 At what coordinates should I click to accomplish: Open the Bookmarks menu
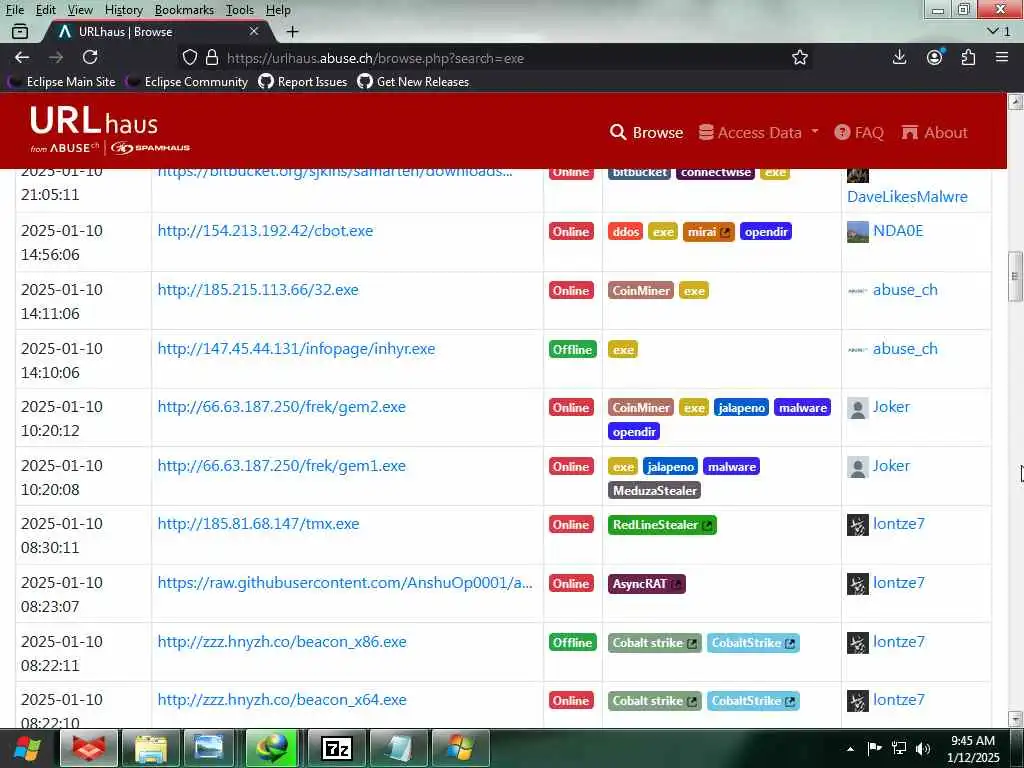(184, 10)
